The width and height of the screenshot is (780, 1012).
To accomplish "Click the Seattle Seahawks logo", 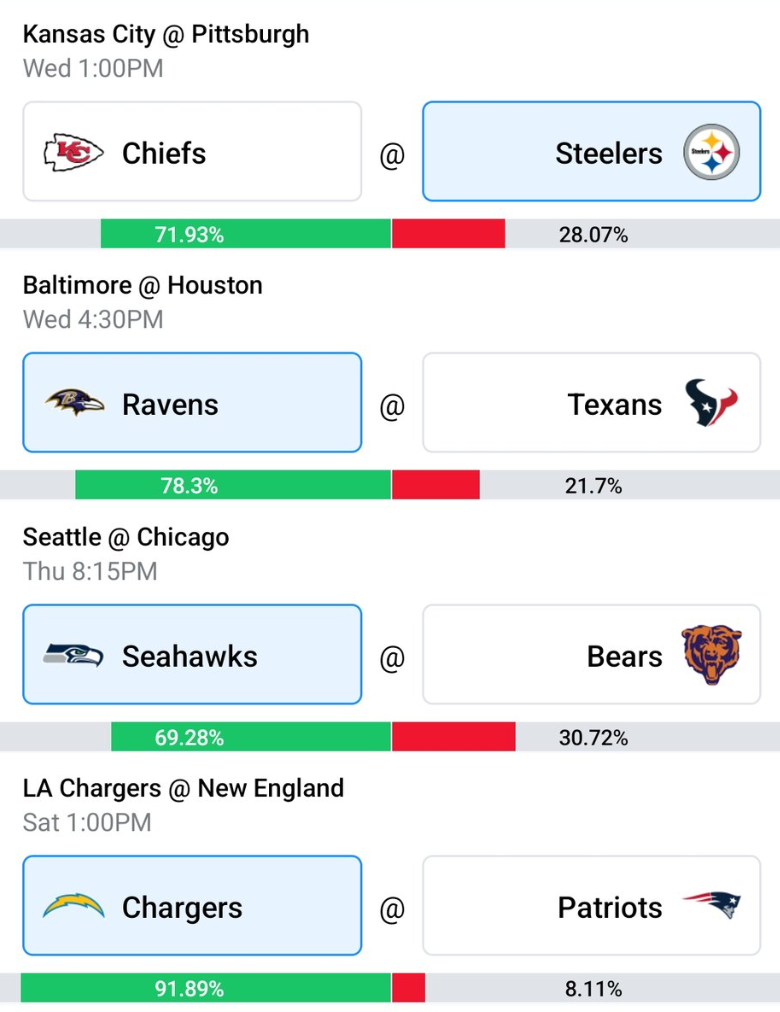I will [x=73, y=654].
